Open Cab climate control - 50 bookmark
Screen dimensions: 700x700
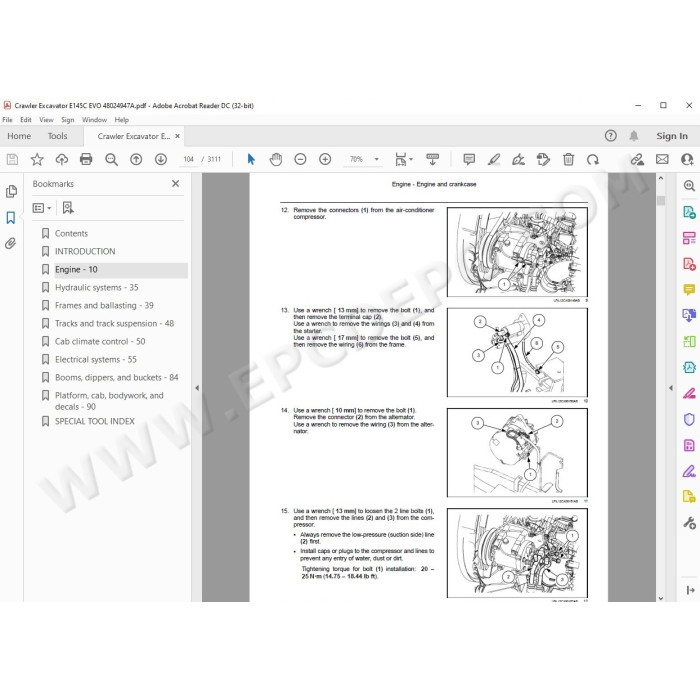pos(100,341)
